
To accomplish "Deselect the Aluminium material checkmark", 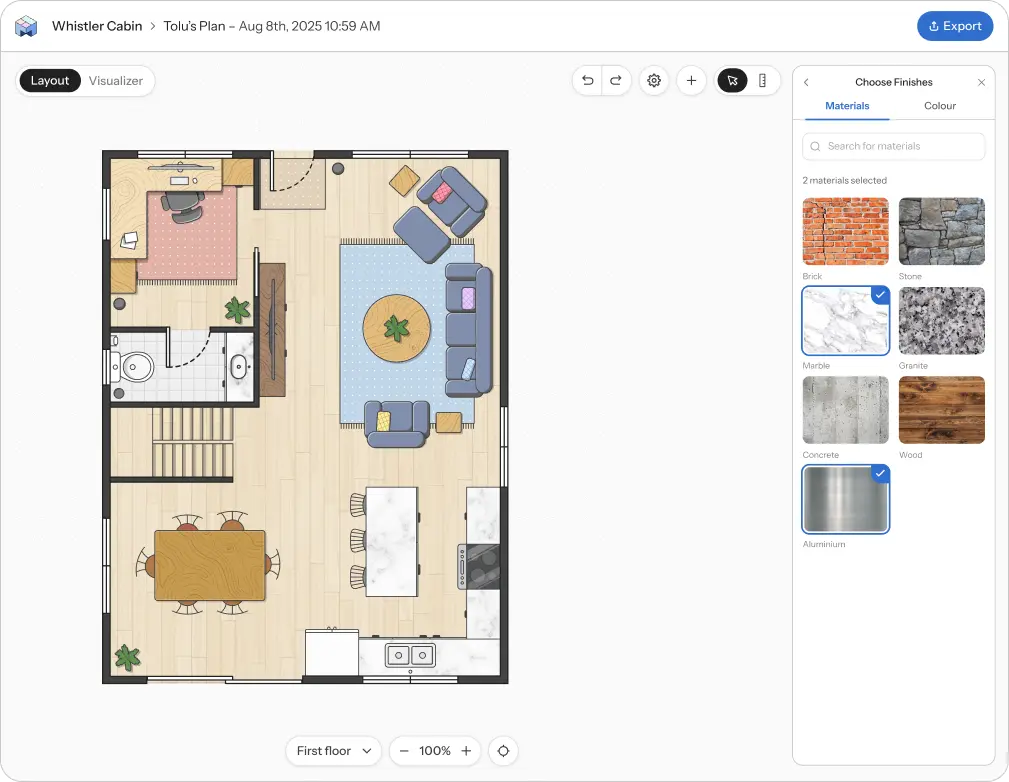I will pyautogui.click(x=880, y=473).
